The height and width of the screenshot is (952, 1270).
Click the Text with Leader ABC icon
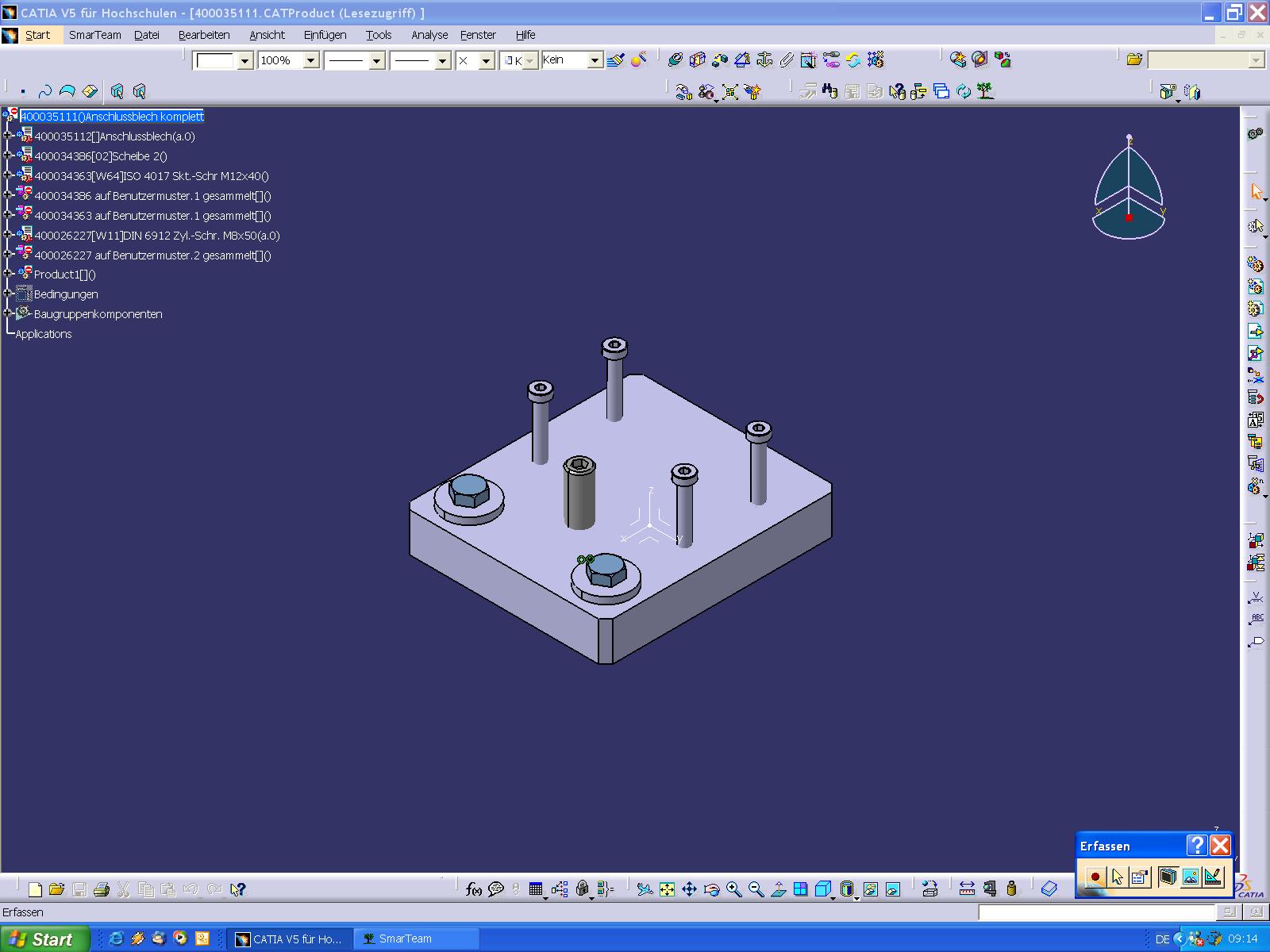(x=1256, y=620)
